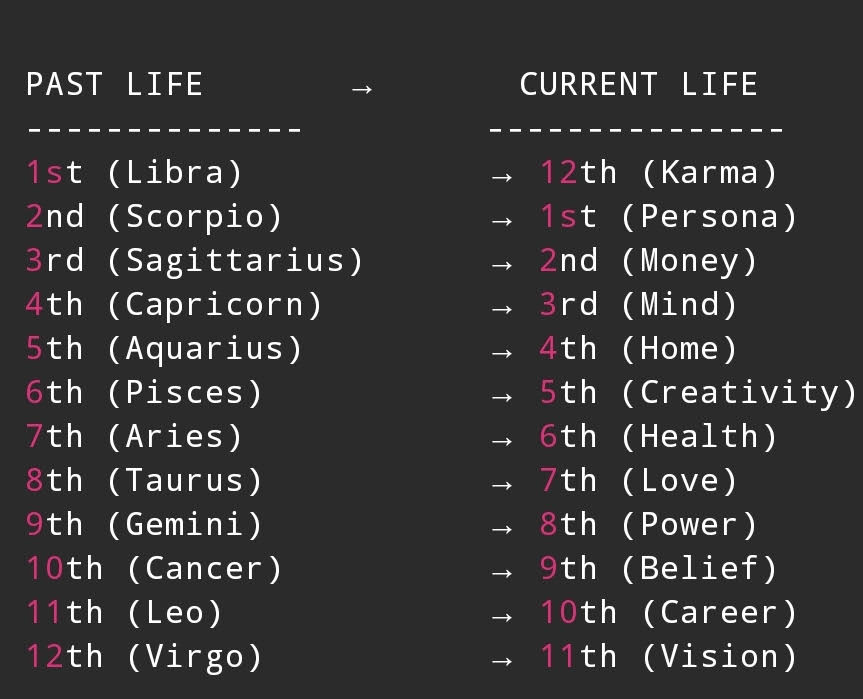Image resolution: width=863 pixels, height=699 pixels.
Task: Click the 1st (Persona) entry
Action: (x=668, y=217)
